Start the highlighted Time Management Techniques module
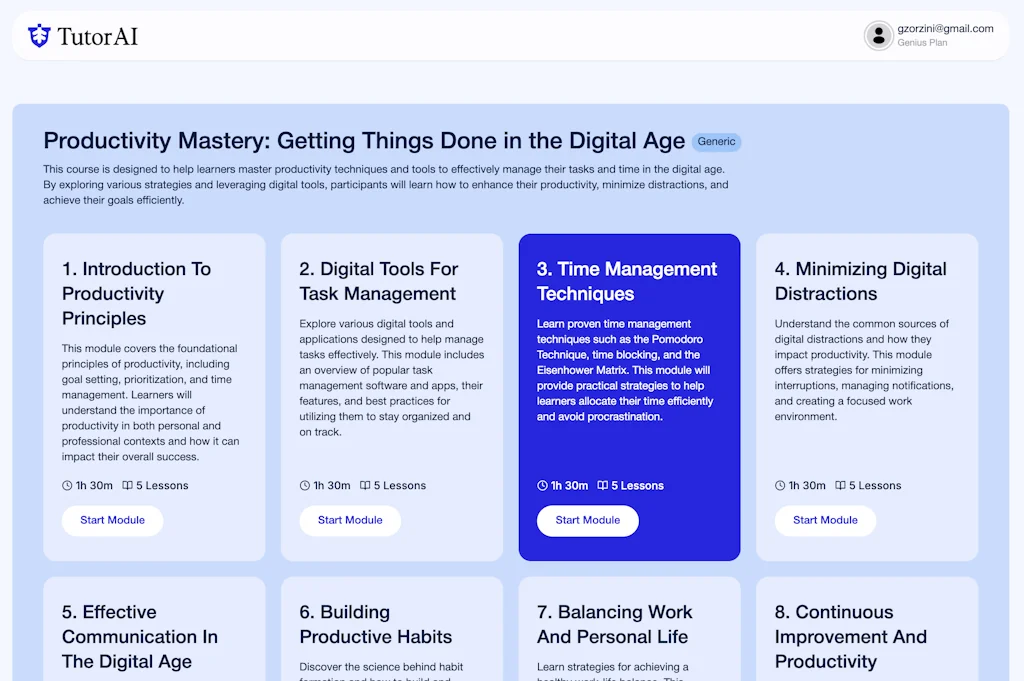 pos(588,520)
